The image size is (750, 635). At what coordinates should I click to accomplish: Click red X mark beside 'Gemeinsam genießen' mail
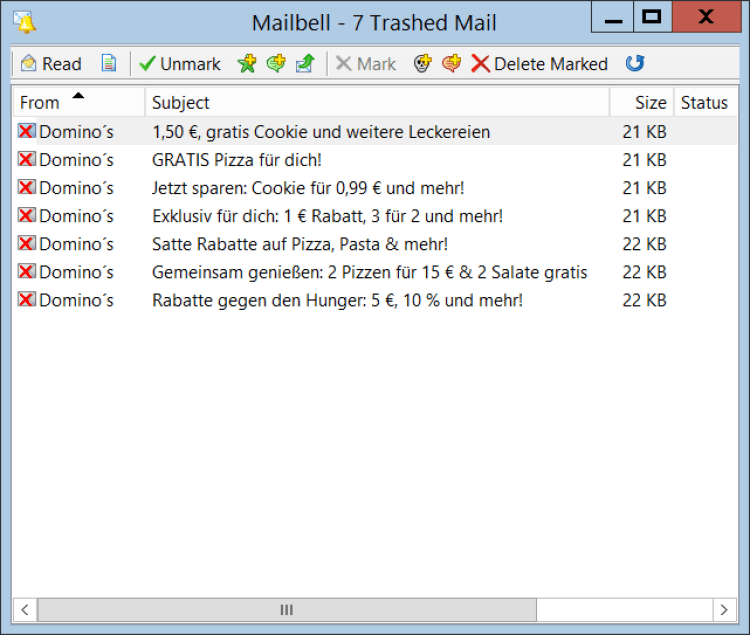[x=27, y=271]
